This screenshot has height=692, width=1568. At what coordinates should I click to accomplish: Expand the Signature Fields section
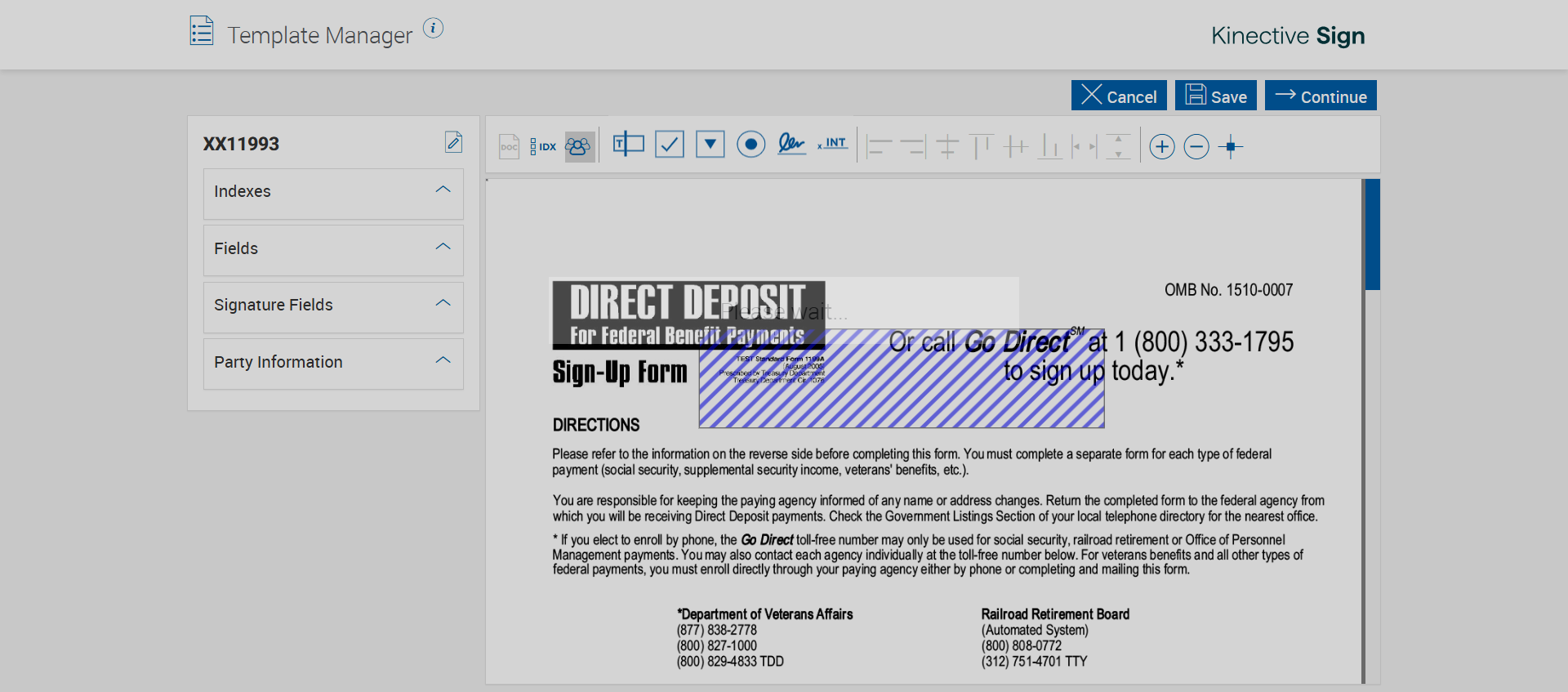333,307
